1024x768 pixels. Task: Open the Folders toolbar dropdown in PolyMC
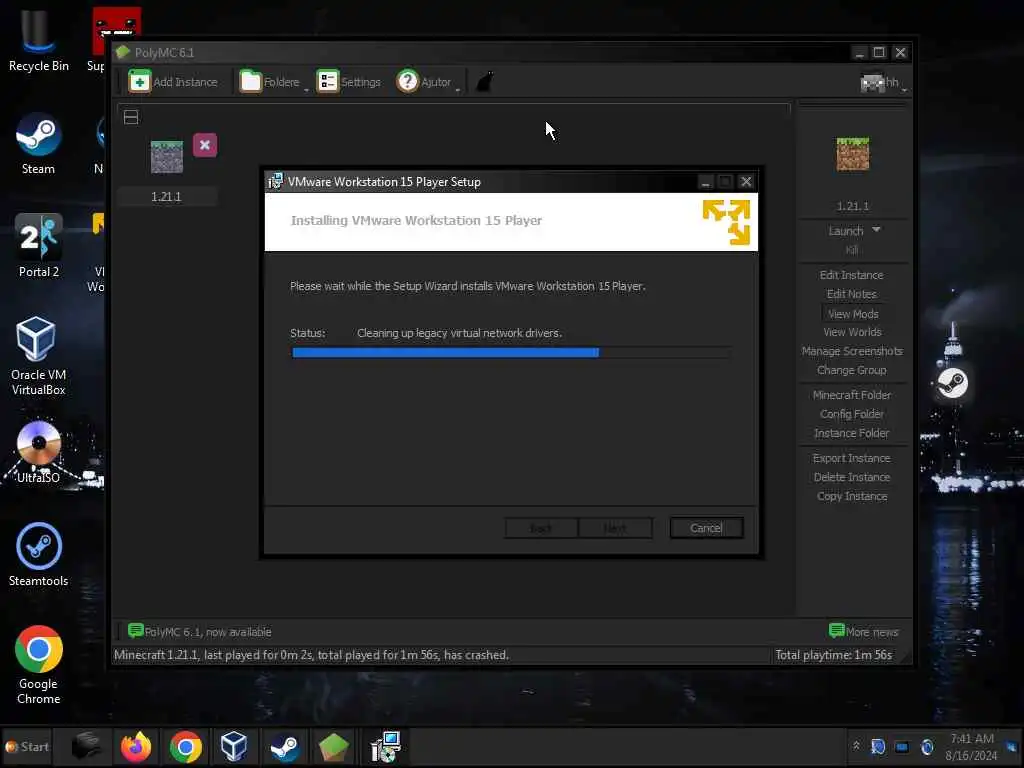pos(274,82)
